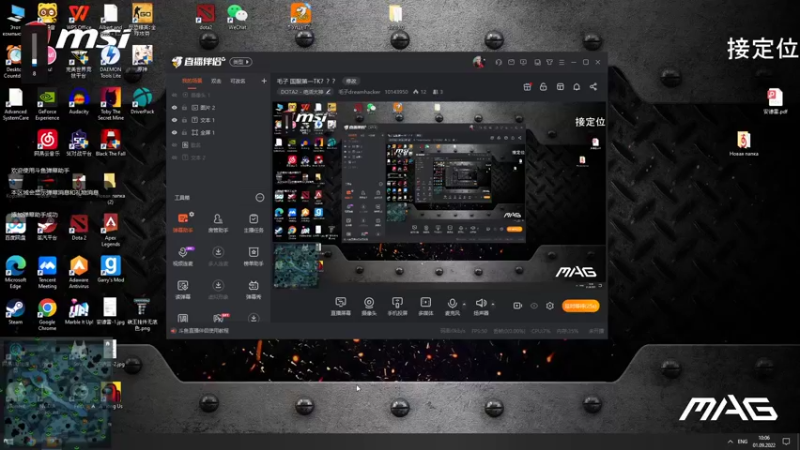Image resolution: width=800 pixels, height=450 pixels.
Task: Toggle the lock on 图片 2 source
Action: click(x=184, y=108)
